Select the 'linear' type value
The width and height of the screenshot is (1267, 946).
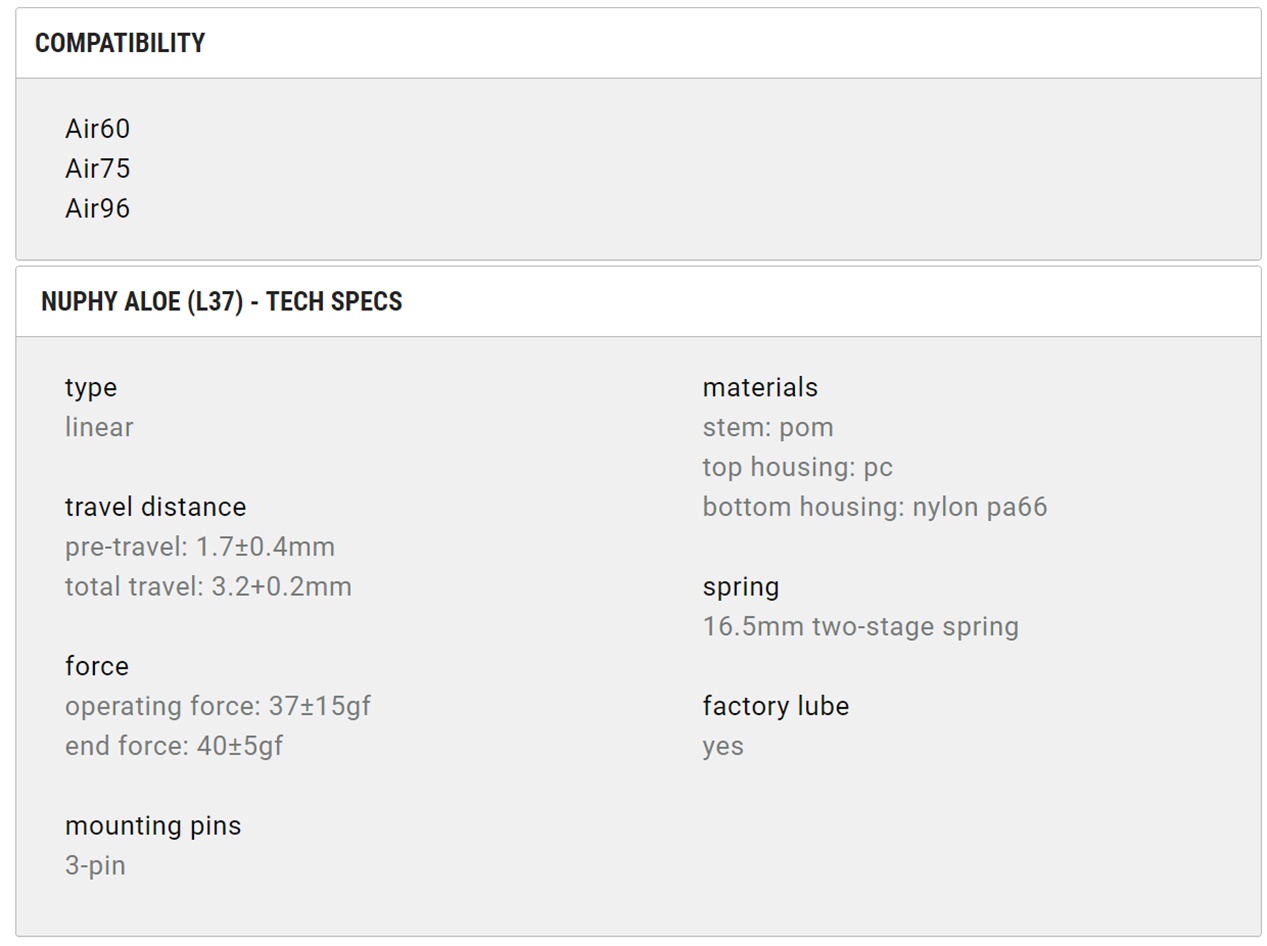(99, 428)
